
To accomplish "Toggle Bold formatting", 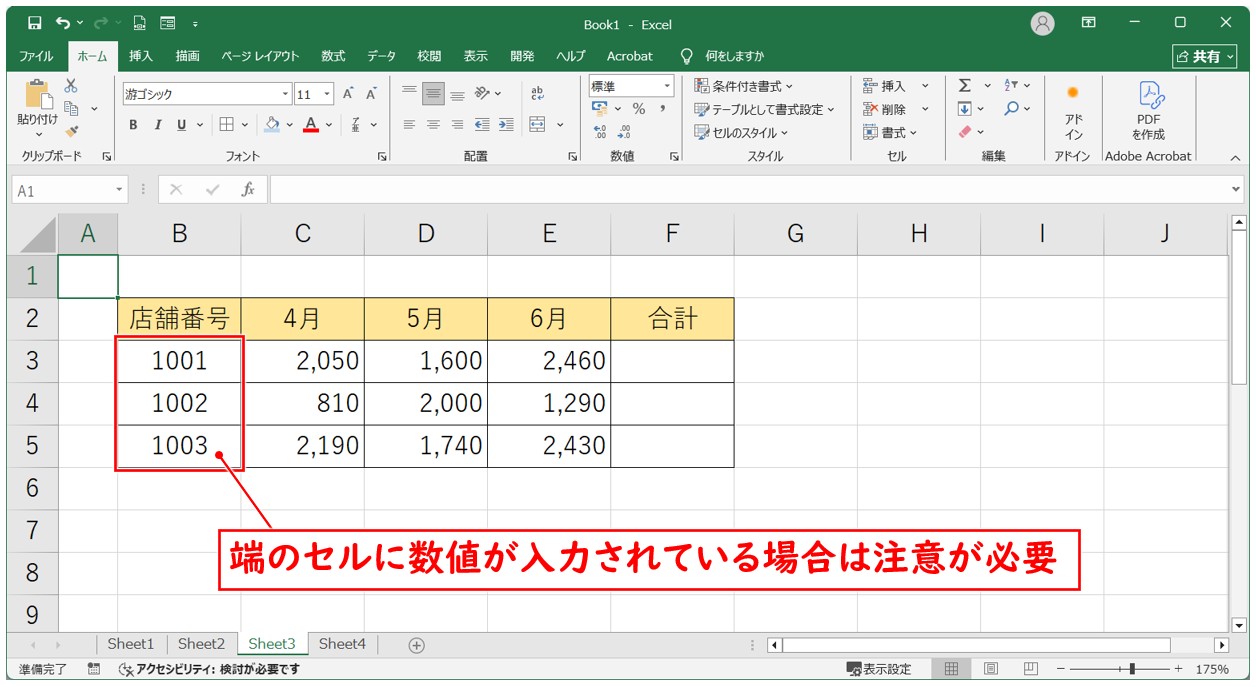I will [133, 125].
